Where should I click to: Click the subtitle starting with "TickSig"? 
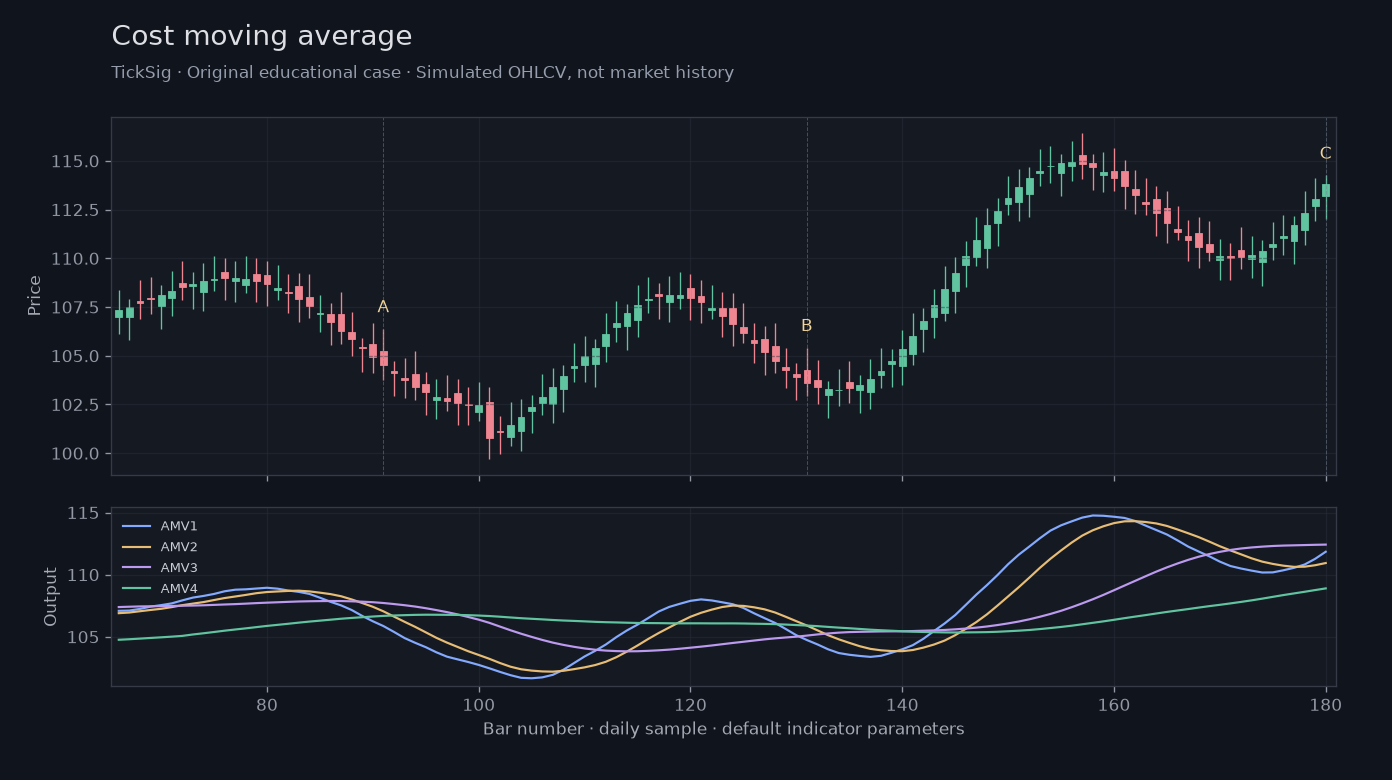click(x=423, y=73)
